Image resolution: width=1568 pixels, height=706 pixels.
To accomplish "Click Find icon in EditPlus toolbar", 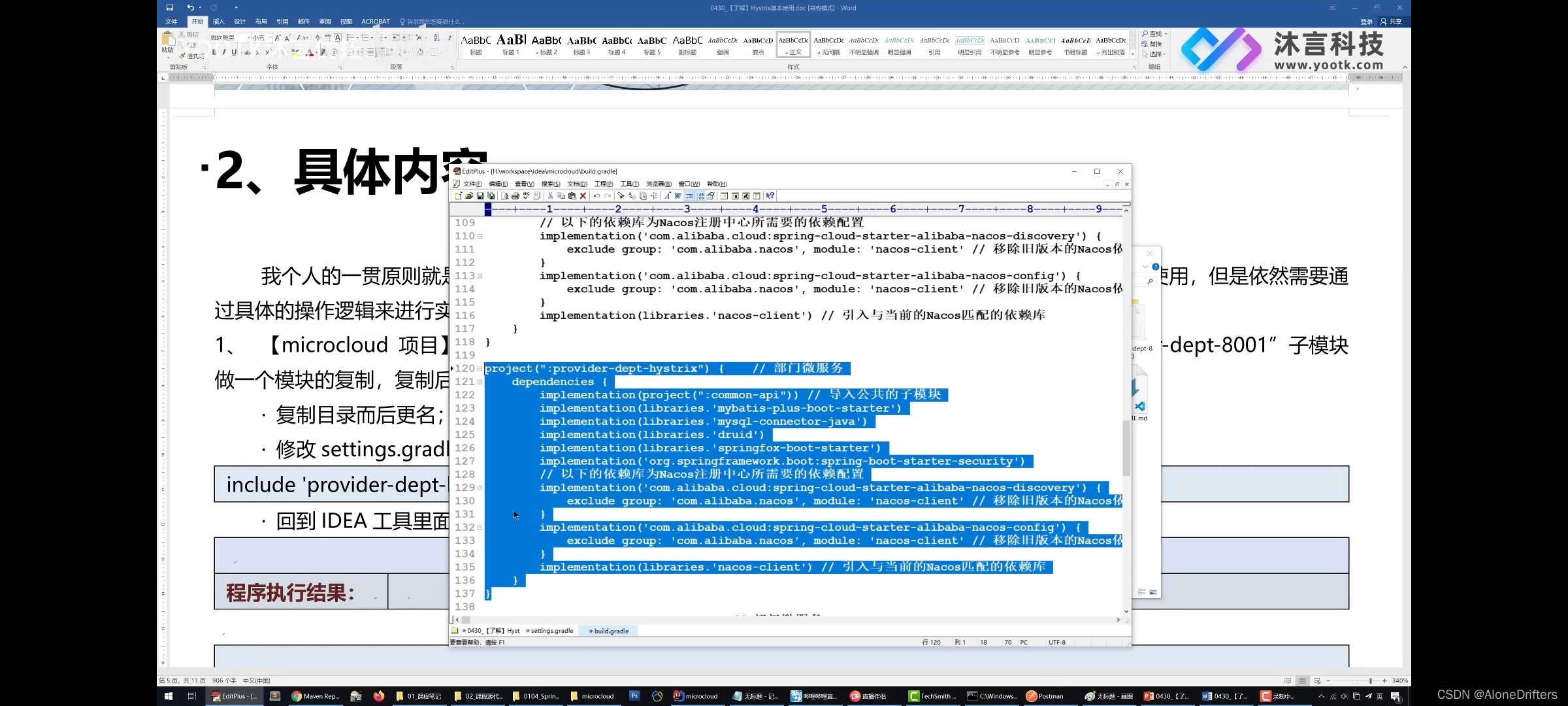I will tap(621, 195).
